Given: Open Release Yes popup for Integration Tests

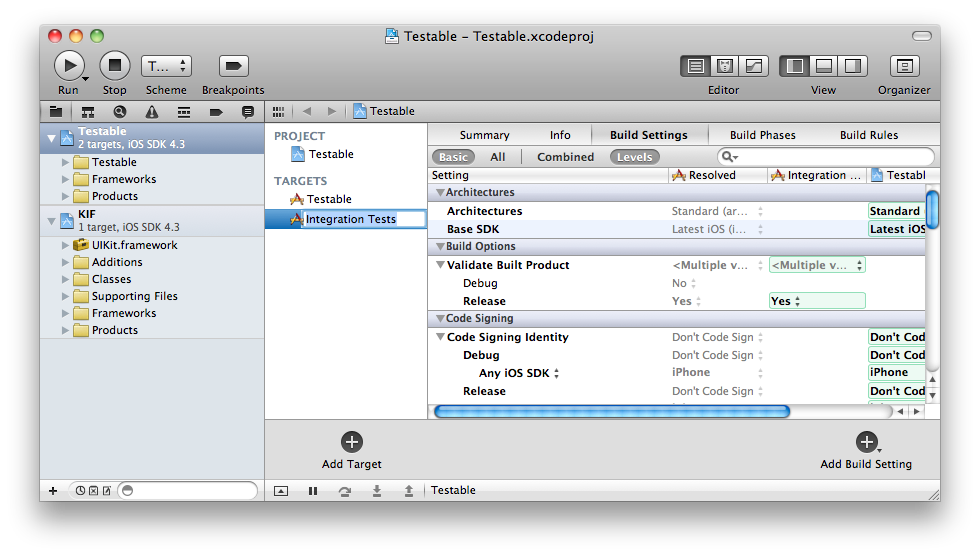Looking at the screenshot, I should (x=817, y=301).
